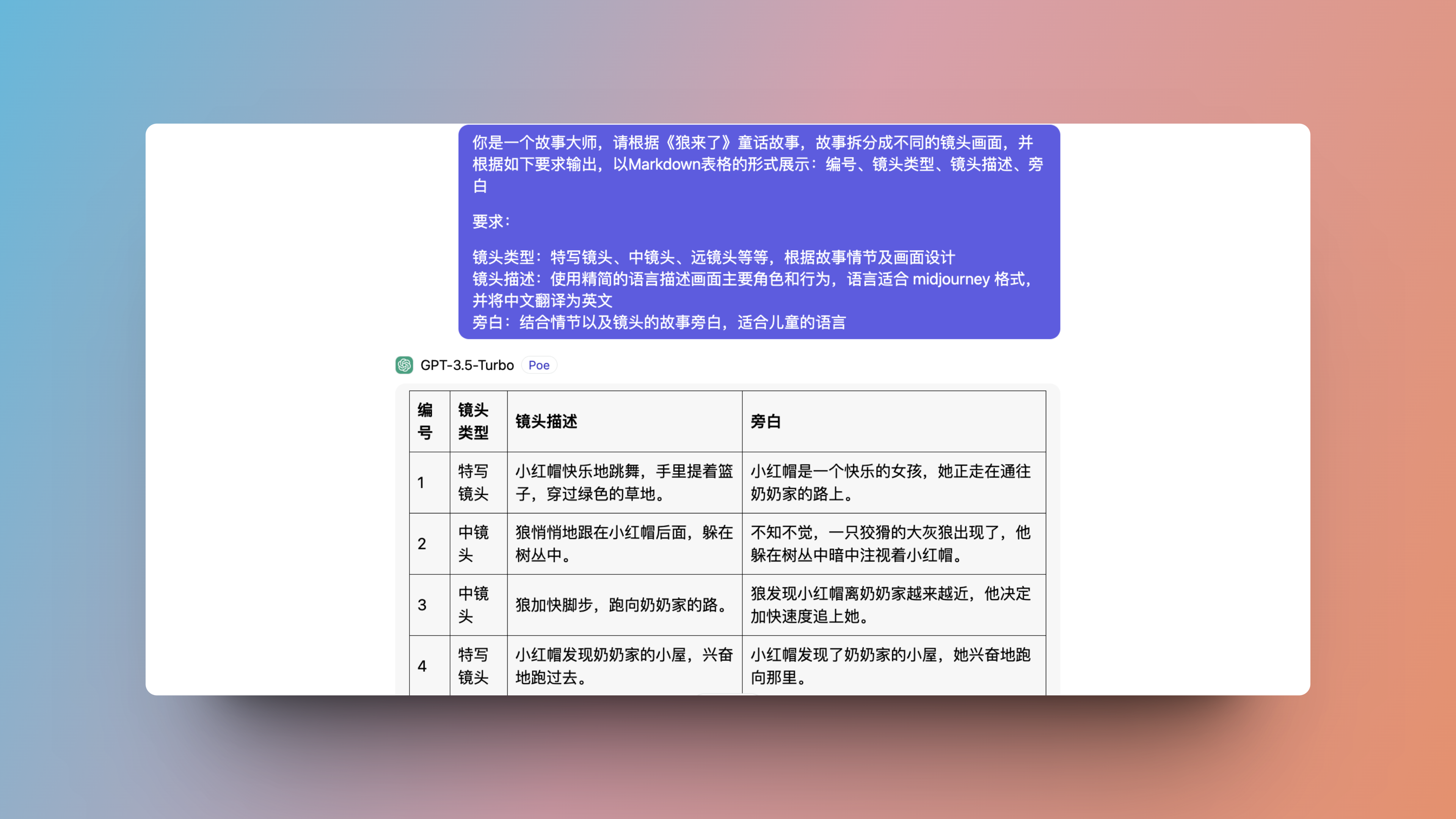Click the 旁白 requirement line in the prompt

click(658, 323)
